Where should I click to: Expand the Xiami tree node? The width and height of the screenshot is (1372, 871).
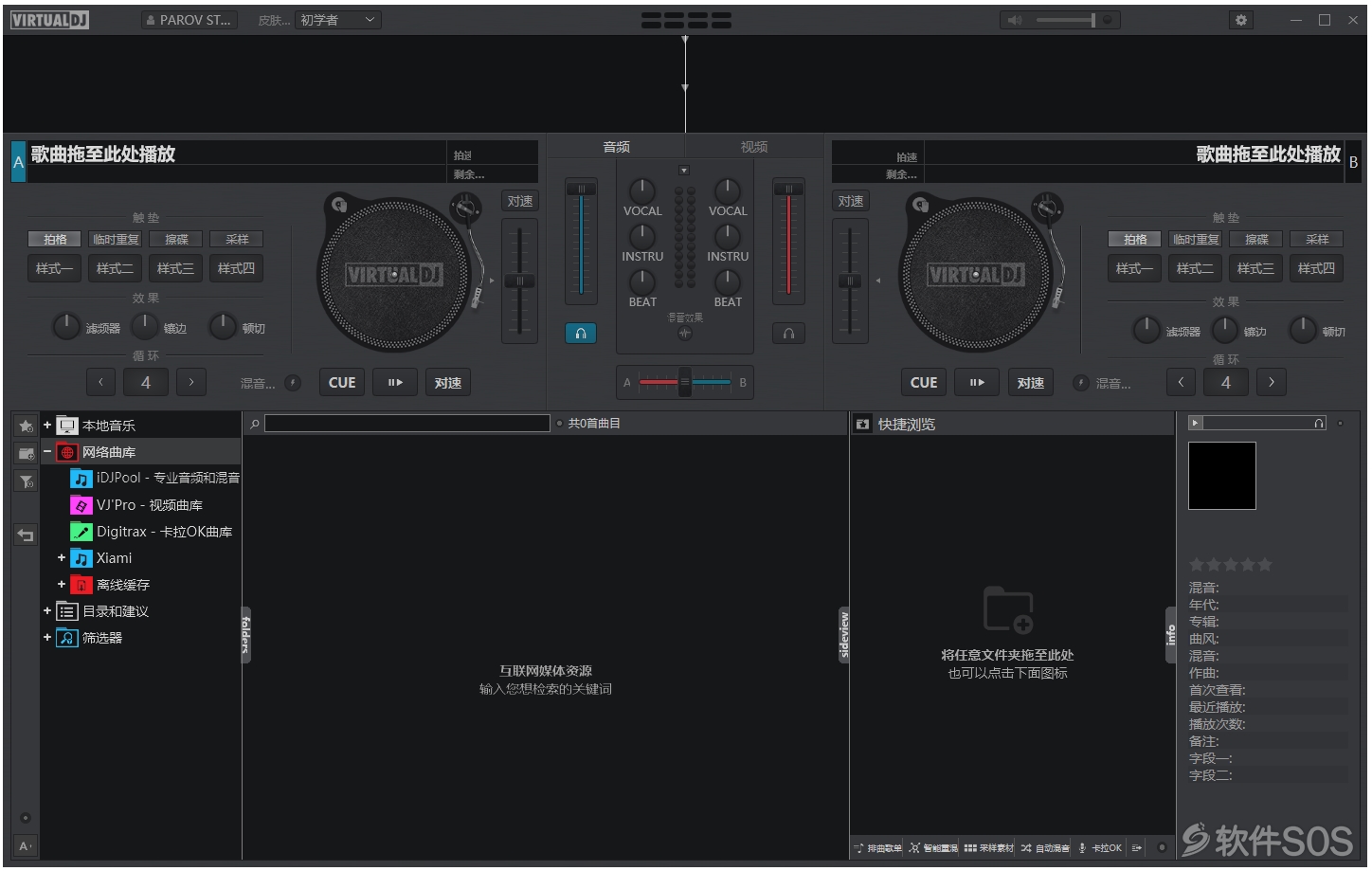point(62,558)
